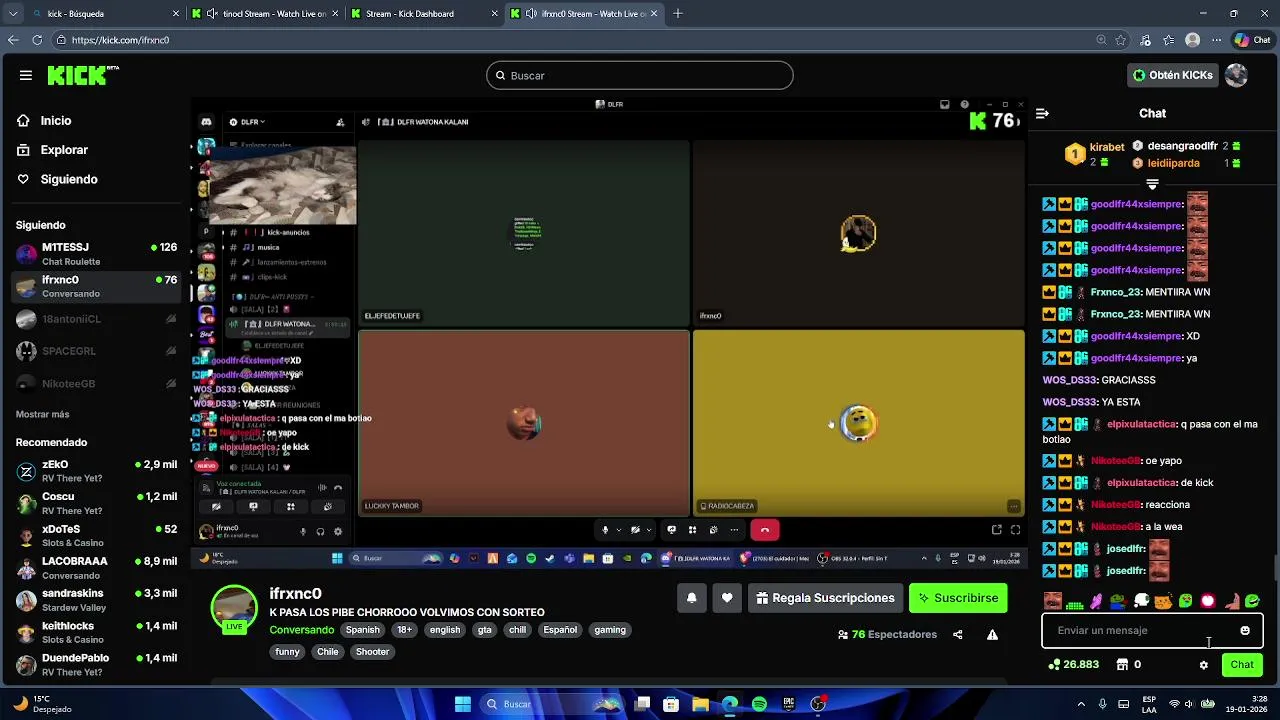1280x720 pixels.
Task: Insert the first quick emote face
Action: pos(1052,601)
